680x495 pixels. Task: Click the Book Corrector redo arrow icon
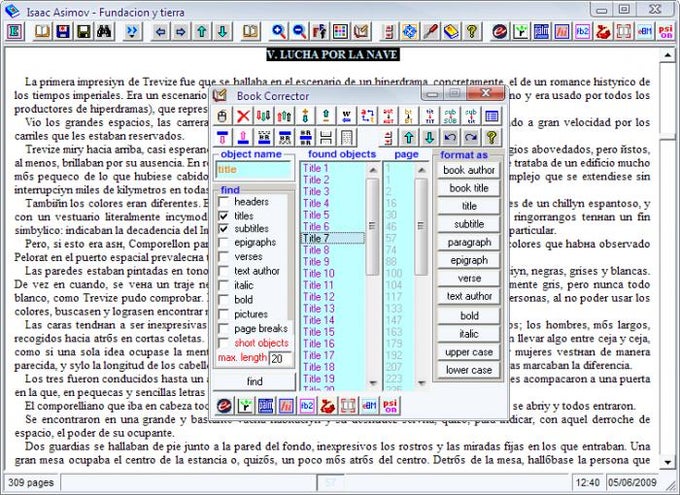(x=471, y=138)
